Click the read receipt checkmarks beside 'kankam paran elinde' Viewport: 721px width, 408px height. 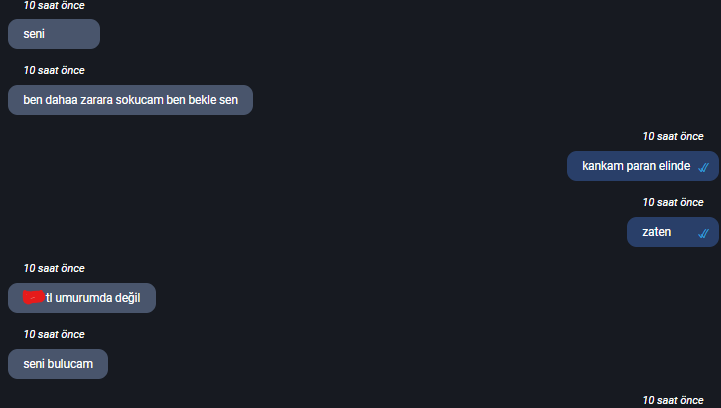click(704, 167)
